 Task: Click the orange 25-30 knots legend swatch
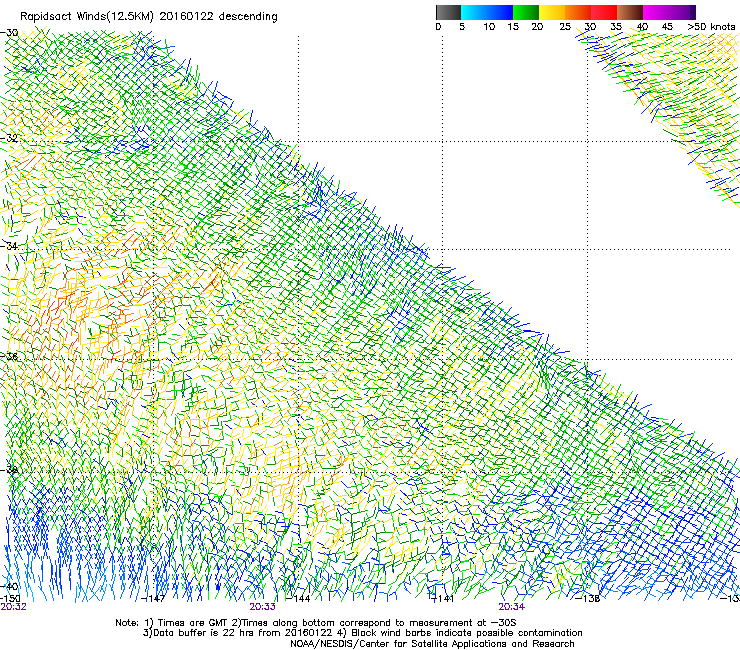[578, 12]
